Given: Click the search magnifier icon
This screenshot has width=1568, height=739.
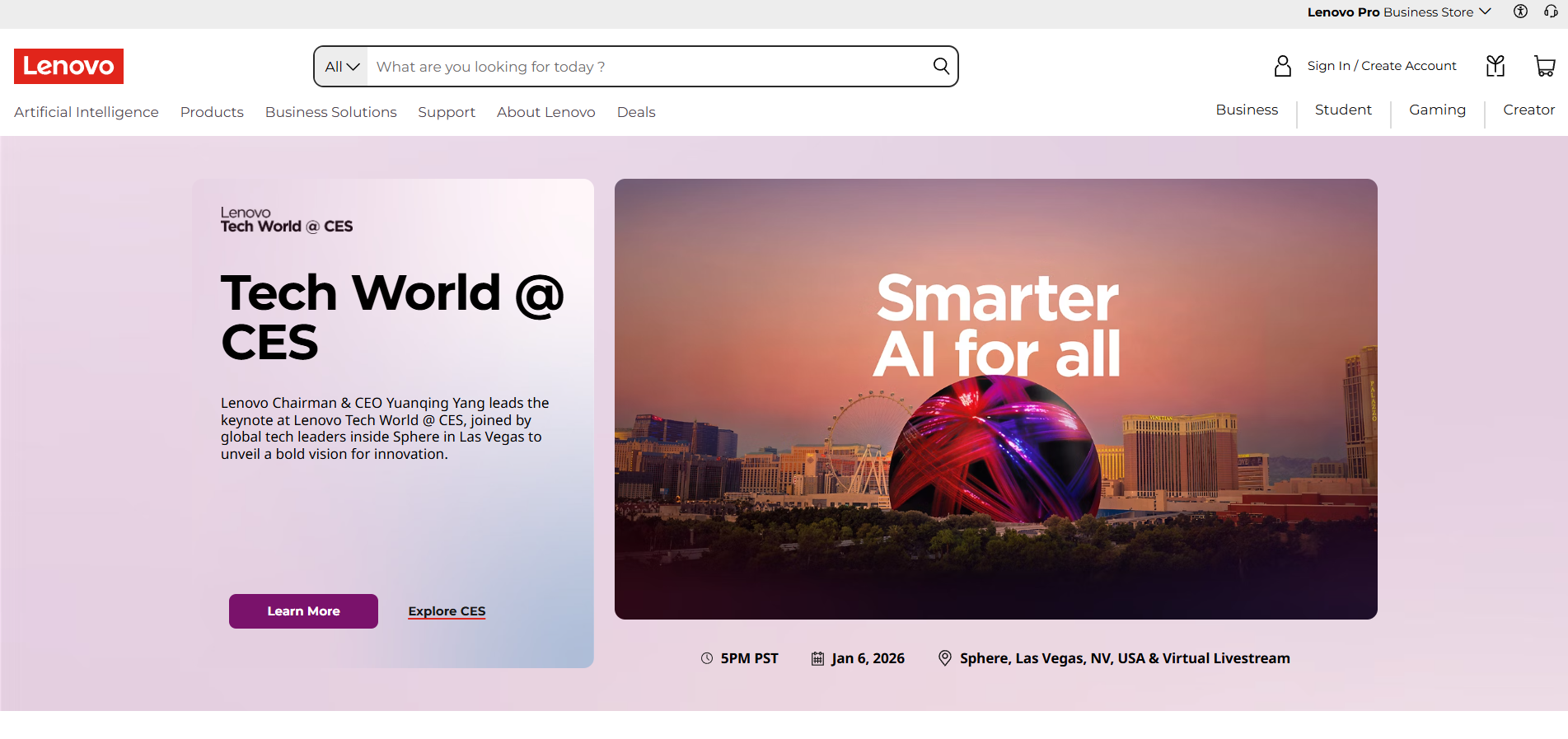Looking at the screenshot, I should point(941,66).
